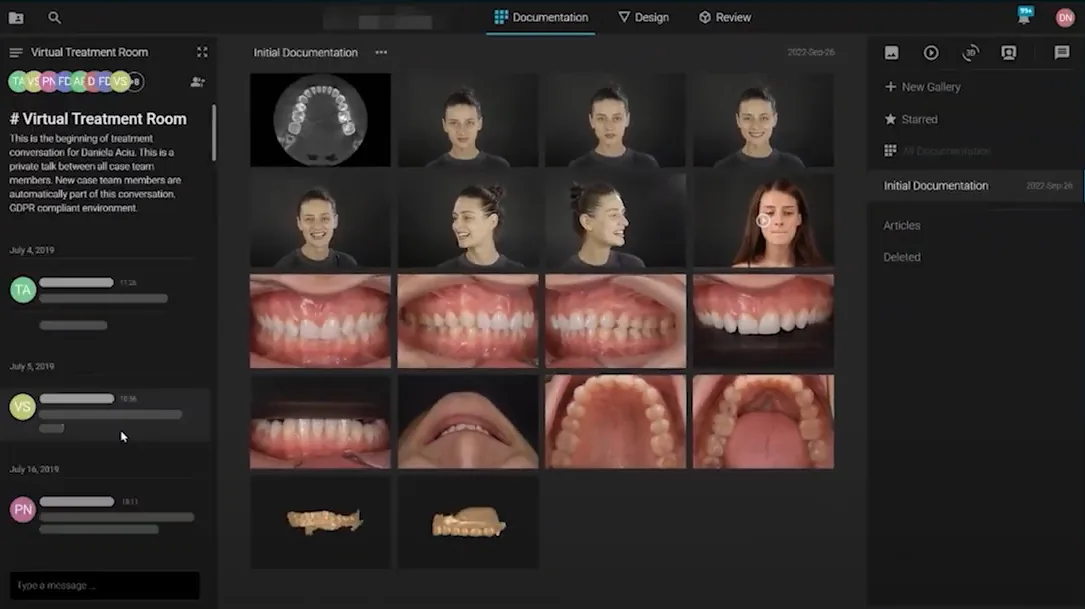
Task: Switch to the Design tab
Action: coord(644,17)
